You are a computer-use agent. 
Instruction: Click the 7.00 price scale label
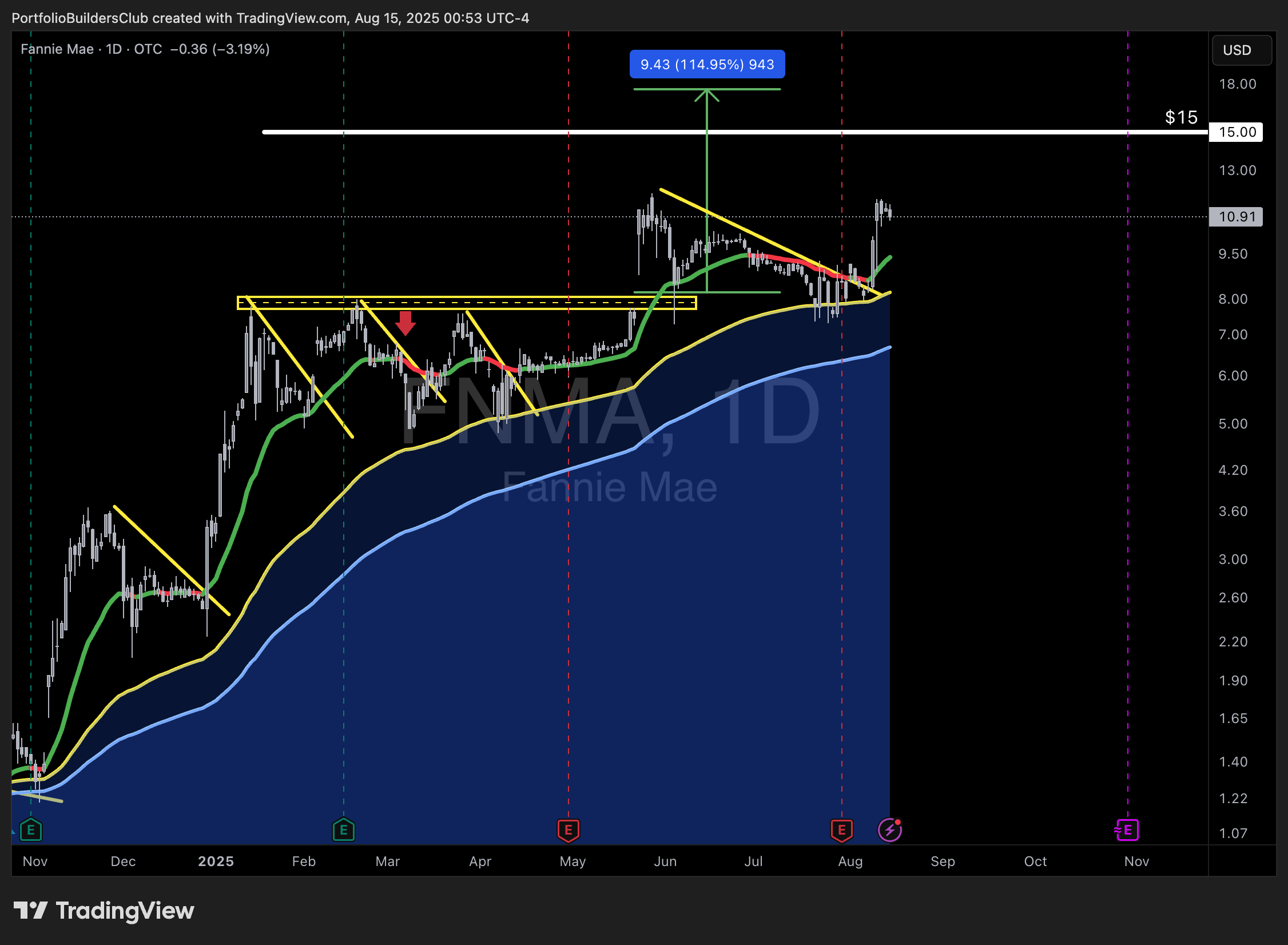pos(1233,335)
